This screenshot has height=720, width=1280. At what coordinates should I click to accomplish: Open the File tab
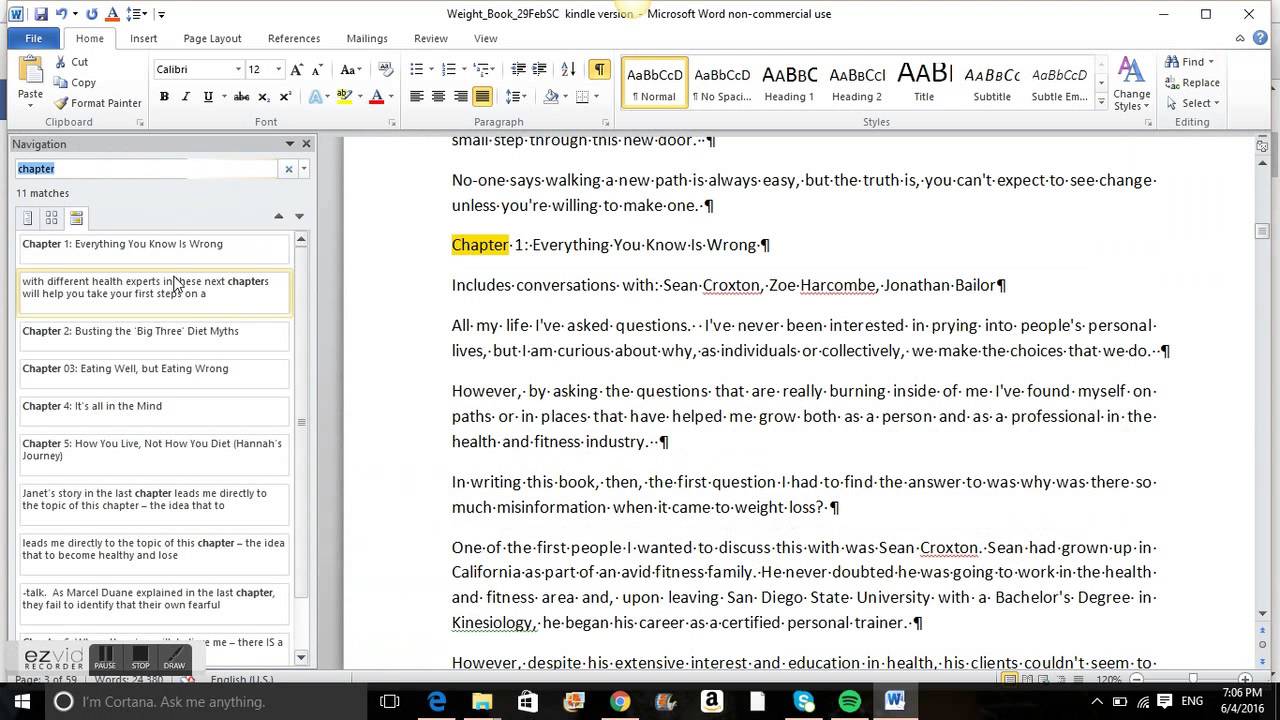(33, 38)
